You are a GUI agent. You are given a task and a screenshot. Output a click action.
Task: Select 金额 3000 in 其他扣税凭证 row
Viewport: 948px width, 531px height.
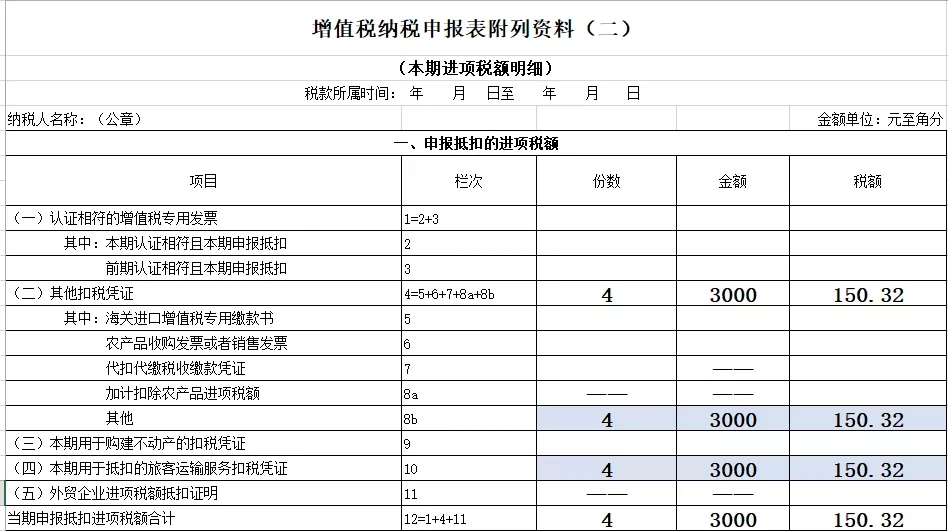(733, 293)
